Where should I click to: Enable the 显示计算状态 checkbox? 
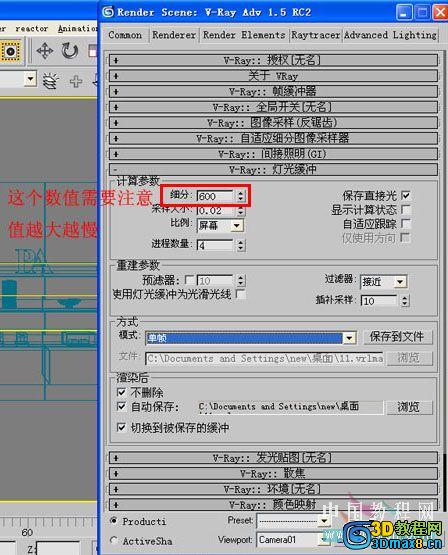[406, 209]
